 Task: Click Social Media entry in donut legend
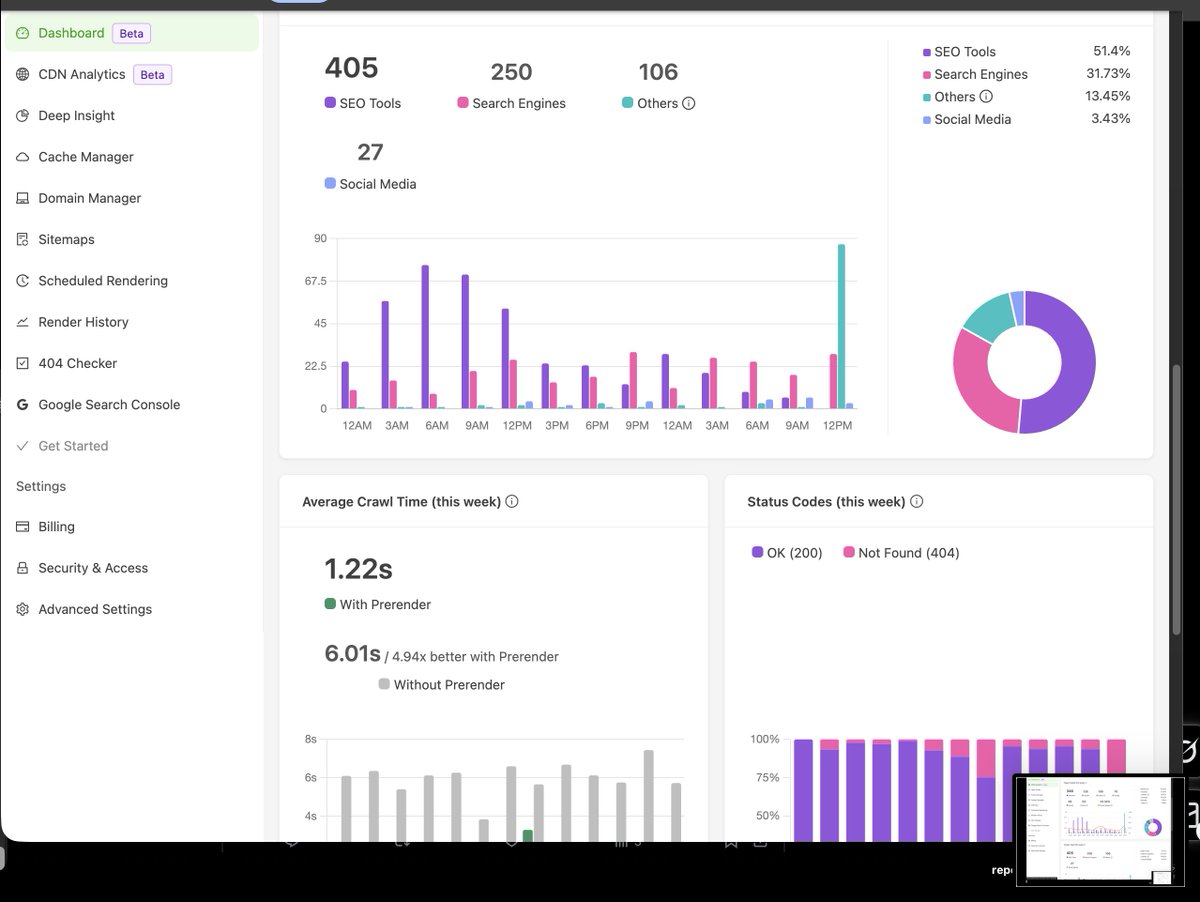(x=966, y=119)
